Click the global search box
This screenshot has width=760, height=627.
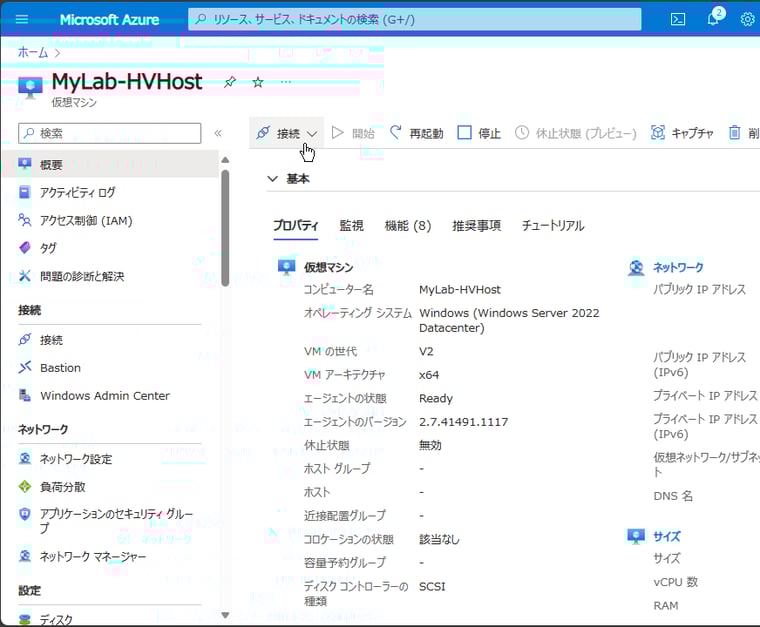coord(414,19)
